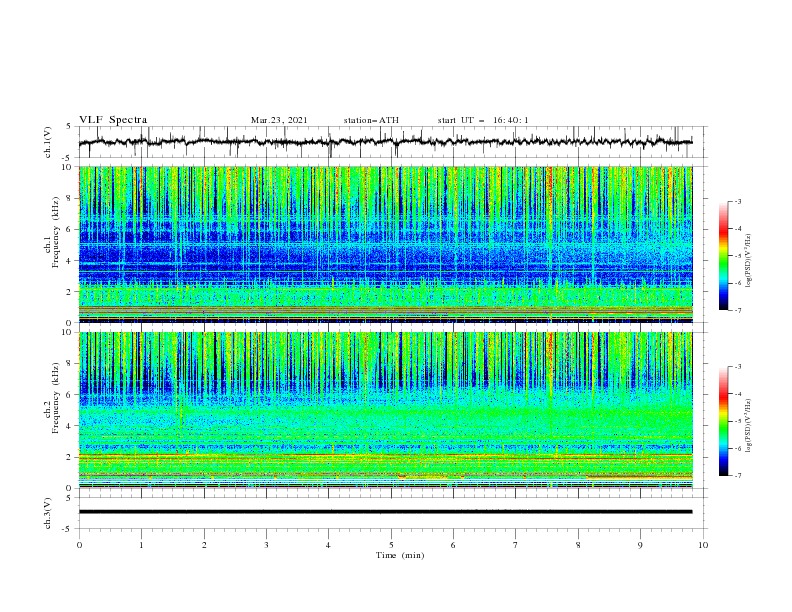Click the ch.2 spectrogram color scale bar
The image size is (792, 612).
723,421
